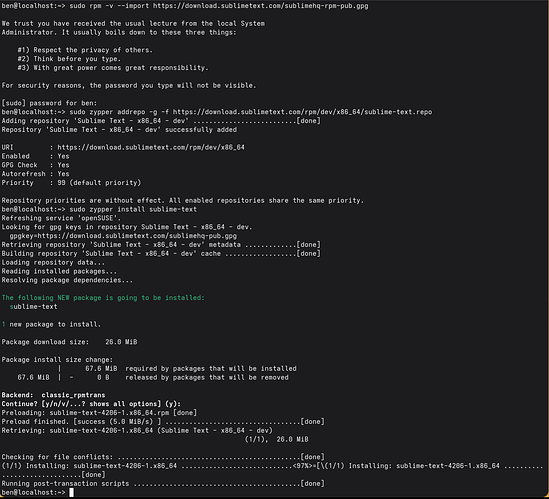Viewport: 549px width, 499px height.
Task: Click the URI value download.sublimetext.com/rpm/dev/x86_64
Action: click(151, 147)
